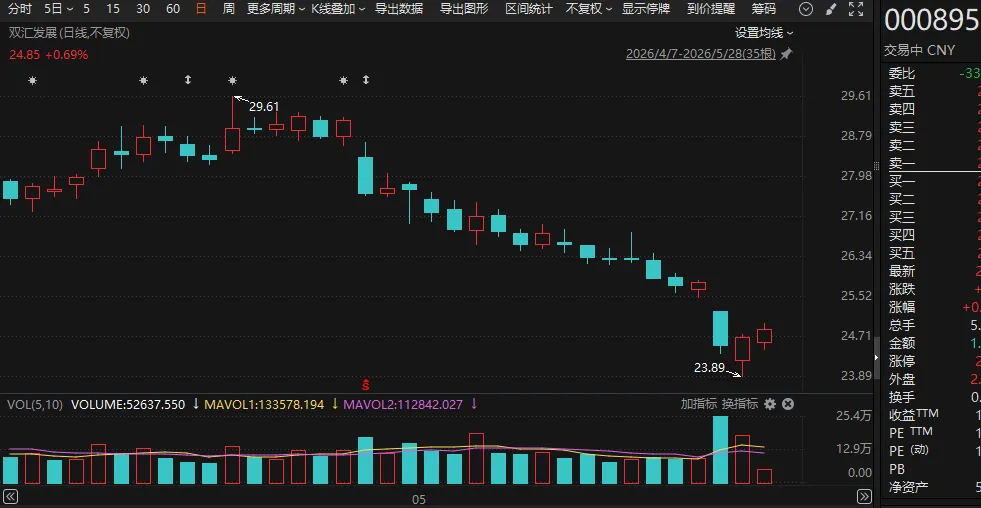Screen dimensions: 981x508
Task: Click the latest candlestick on chart
Action: point(765,336)
